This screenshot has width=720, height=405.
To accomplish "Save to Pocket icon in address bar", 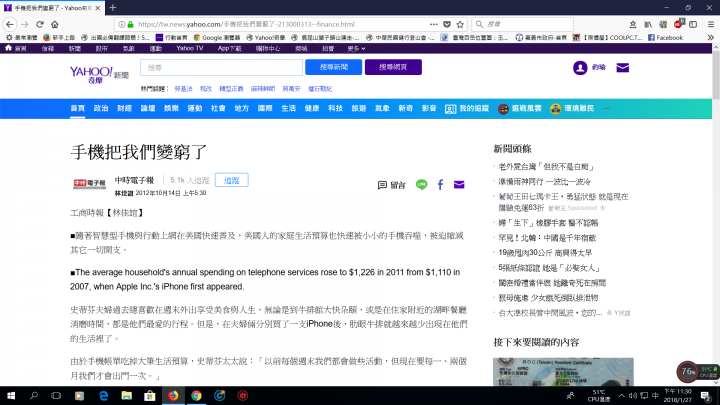I will click(x=447, y=24).
